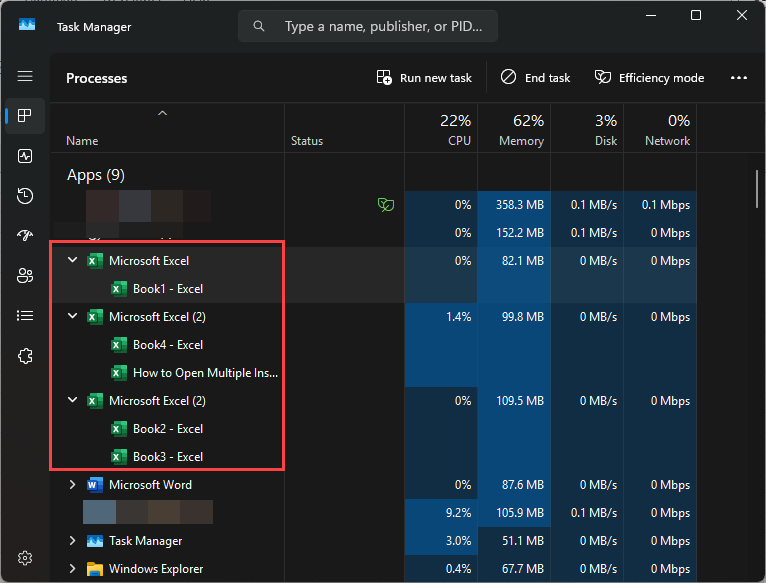Sort by CPU column header
Viewport: 766px width, 583px height.
(441, 130)
